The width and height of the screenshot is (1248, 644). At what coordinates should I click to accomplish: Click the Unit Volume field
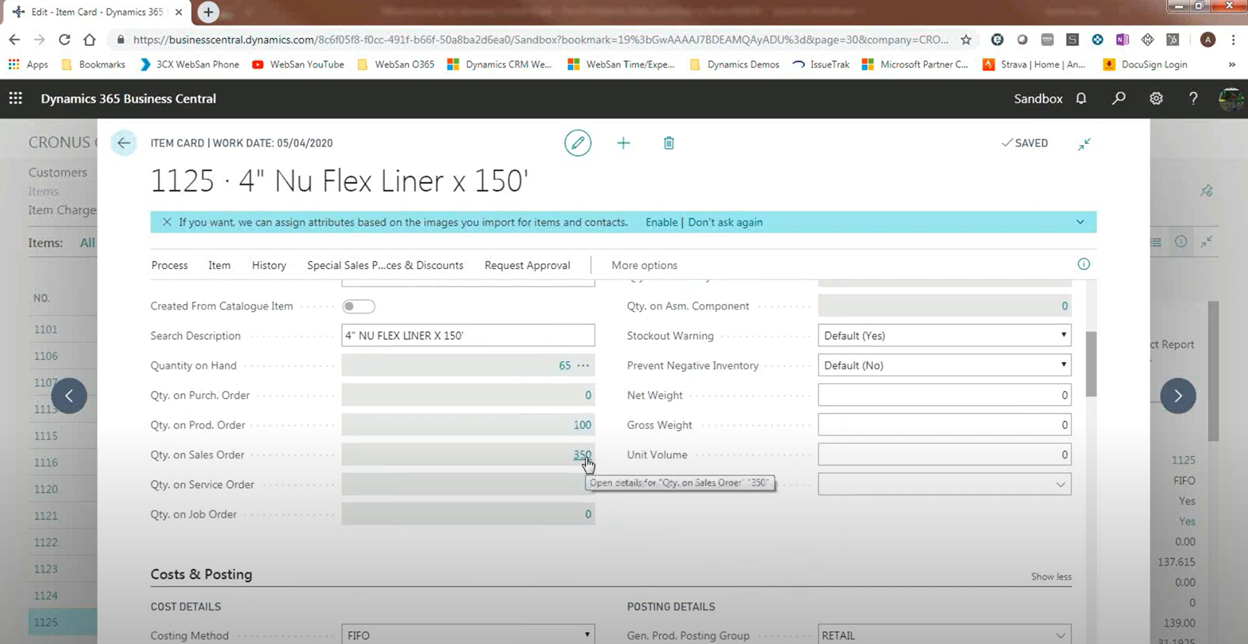point(944,454)
